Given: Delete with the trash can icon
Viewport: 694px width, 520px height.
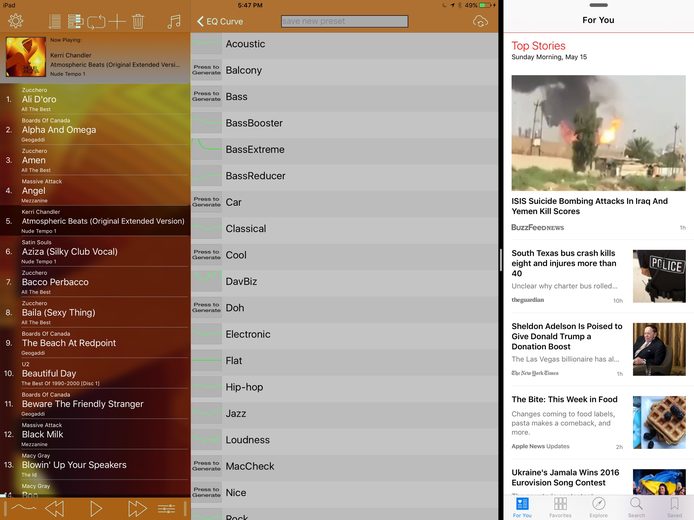Looking at the screenshot, I should click(x=138, y=21).
